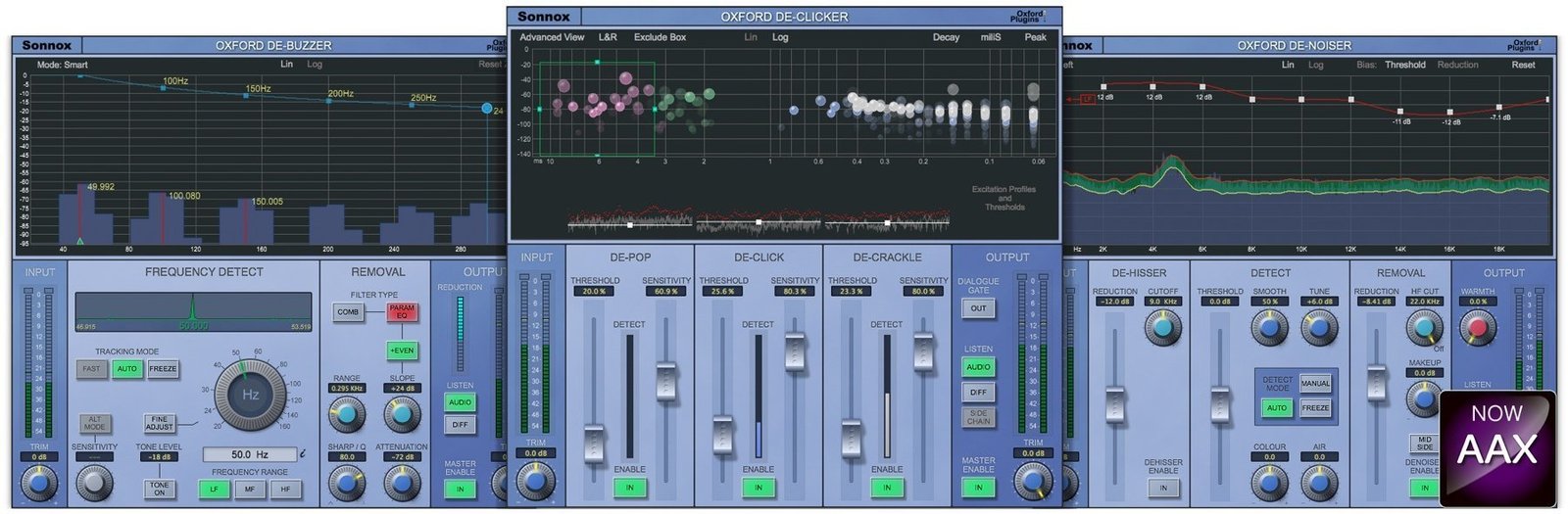This screenshot has width=1568, height=514.
Task: Click the De-Noiser red Warmth knob
Action: click(1477, 328)
